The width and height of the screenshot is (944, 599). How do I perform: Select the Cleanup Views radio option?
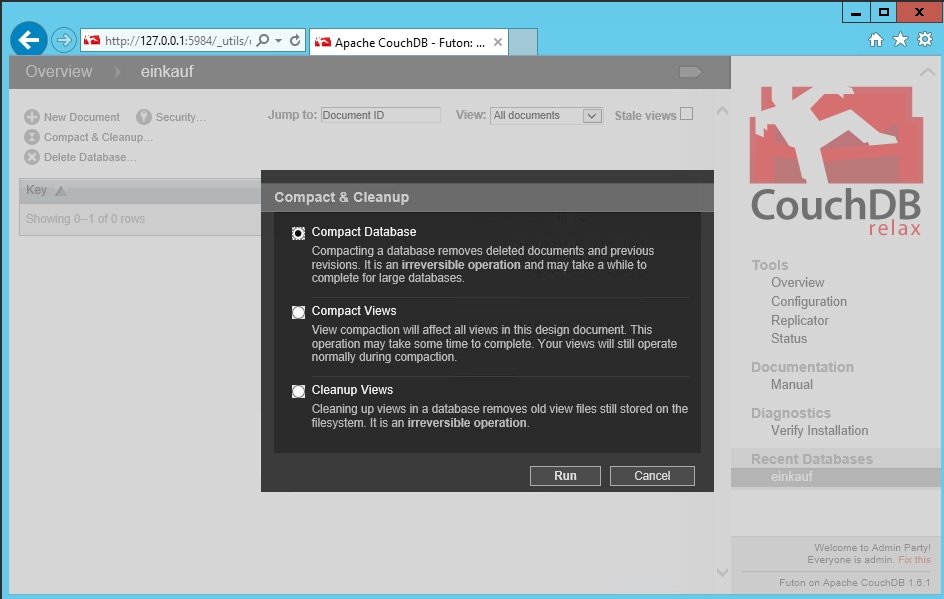[298, 391]
